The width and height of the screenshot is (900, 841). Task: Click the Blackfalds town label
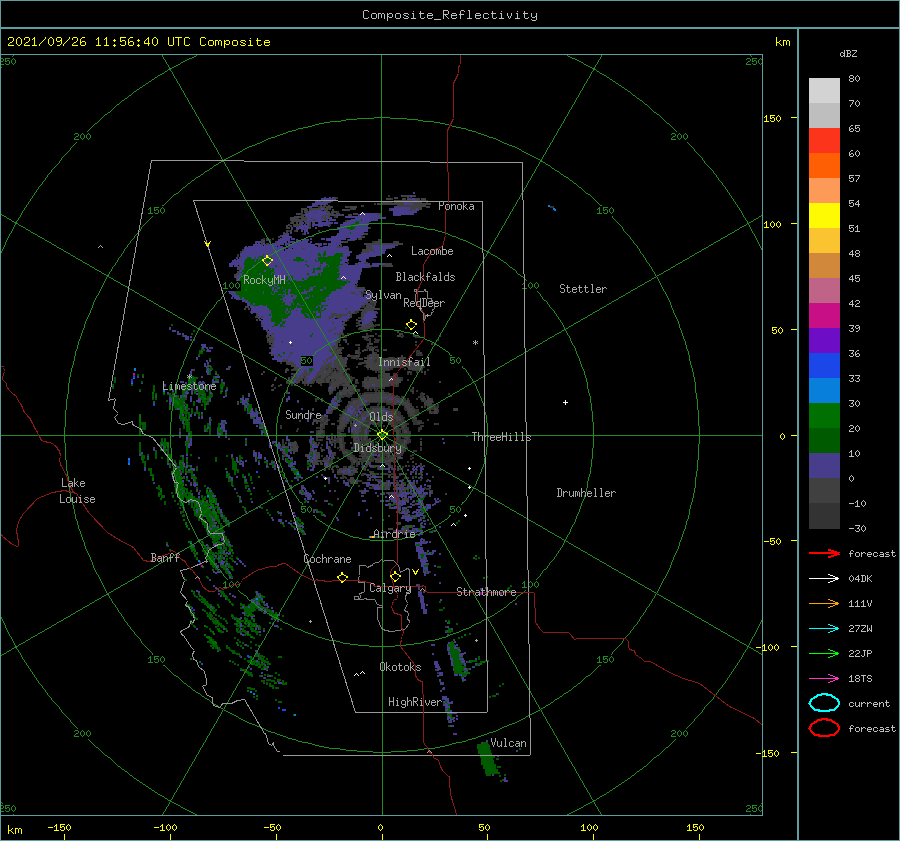[425, 277]
